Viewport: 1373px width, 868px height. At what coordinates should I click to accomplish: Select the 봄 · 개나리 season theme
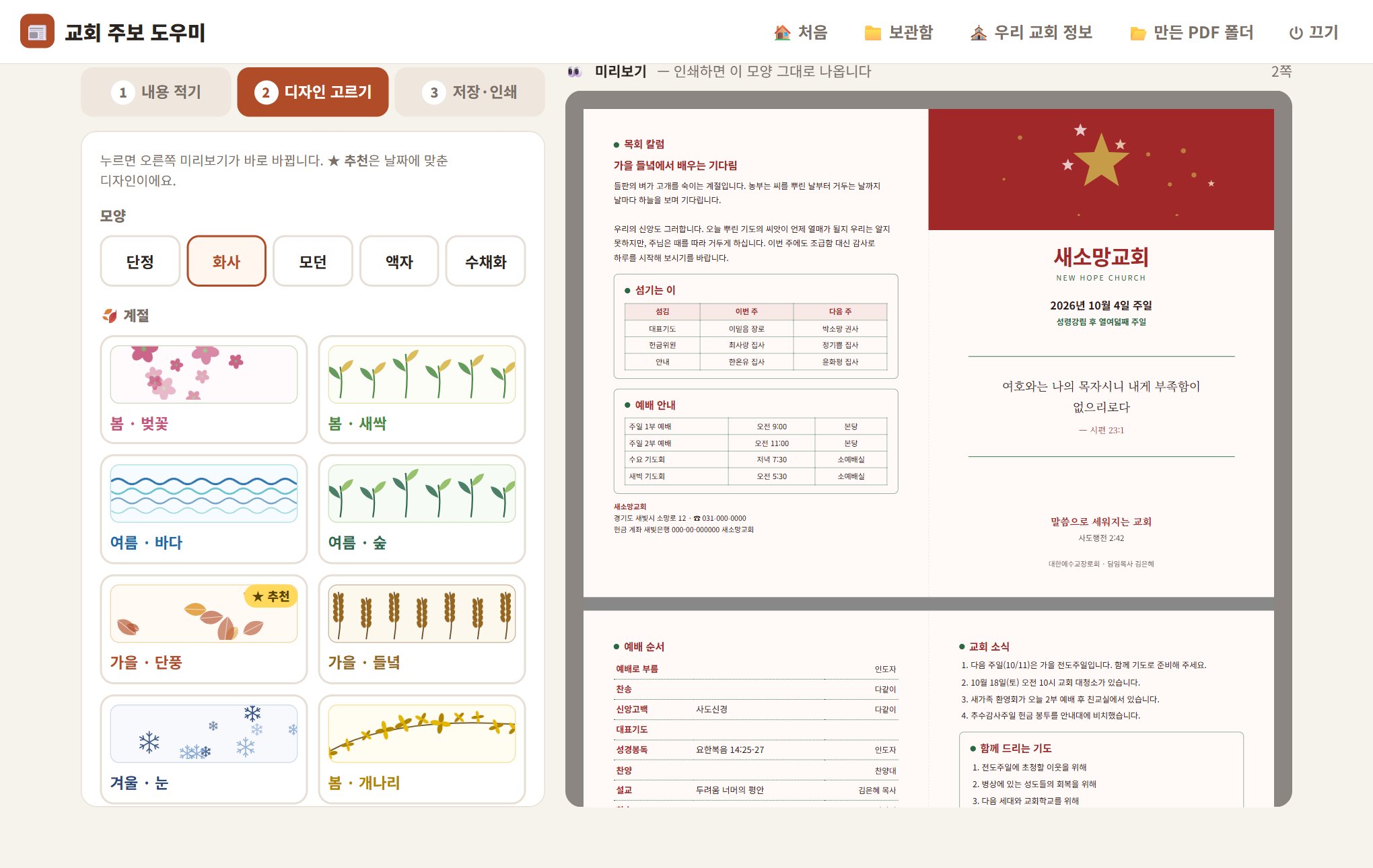pos(422,749)
